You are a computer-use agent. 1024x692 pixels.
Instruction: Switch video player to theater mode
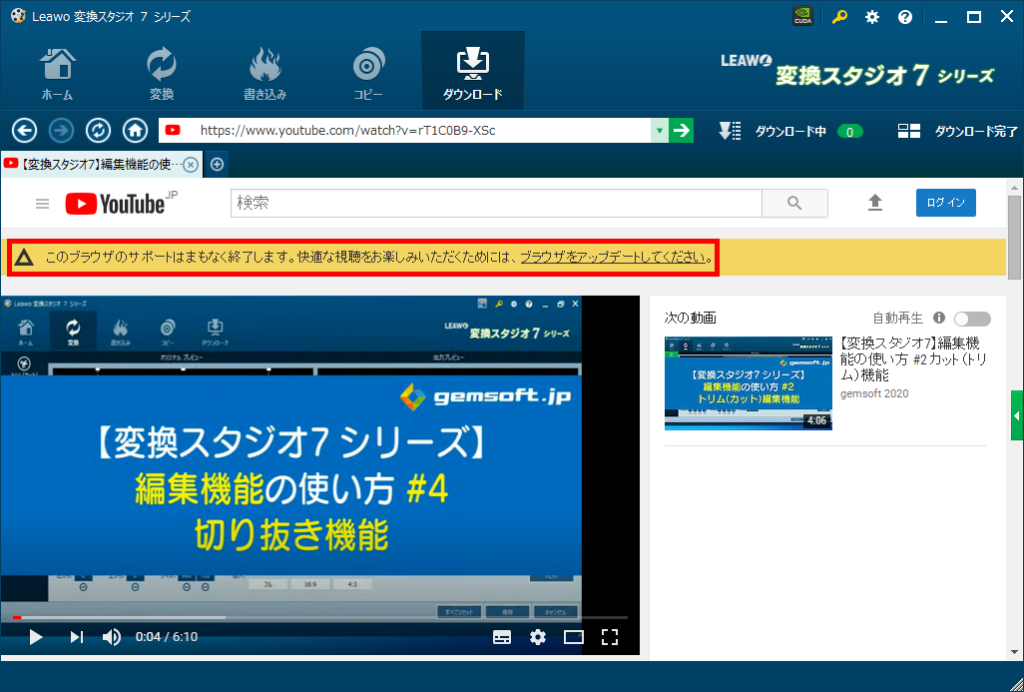[x=573, y=637]
